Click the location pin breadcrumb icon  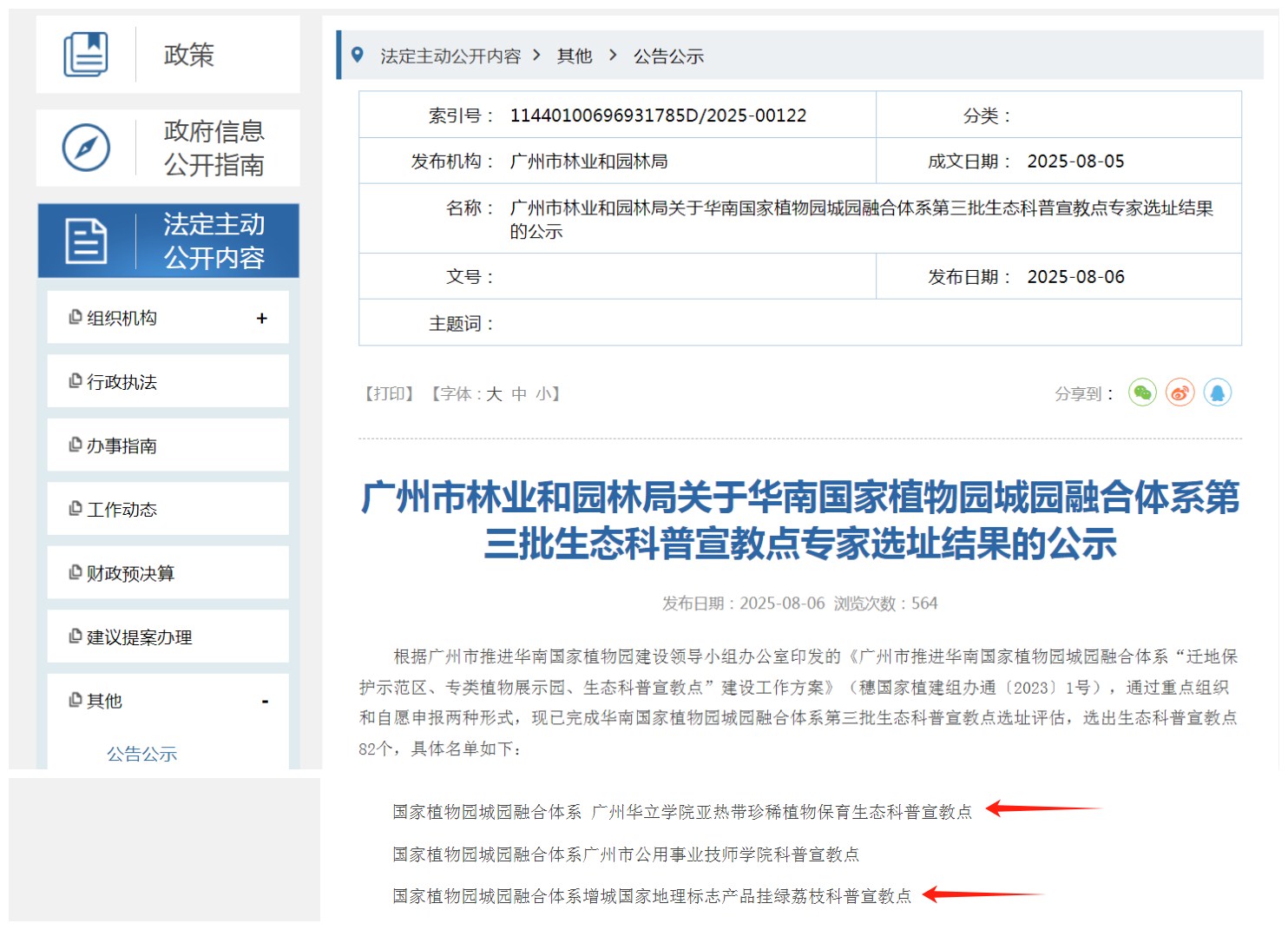[357, 56]
